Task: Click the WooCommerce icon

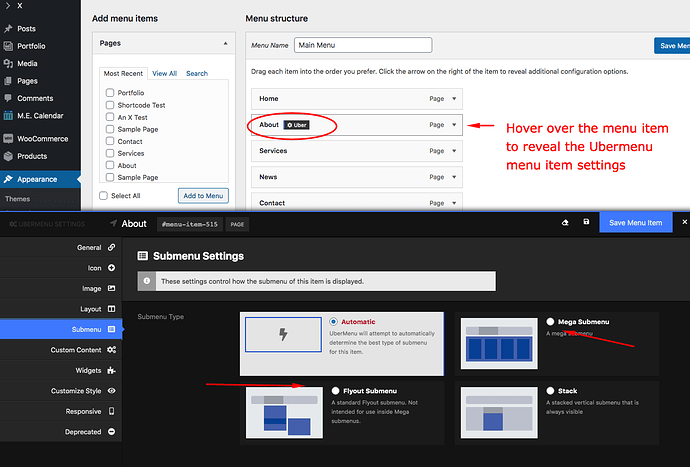Action: pyautogui.click(x=8, y=139)
